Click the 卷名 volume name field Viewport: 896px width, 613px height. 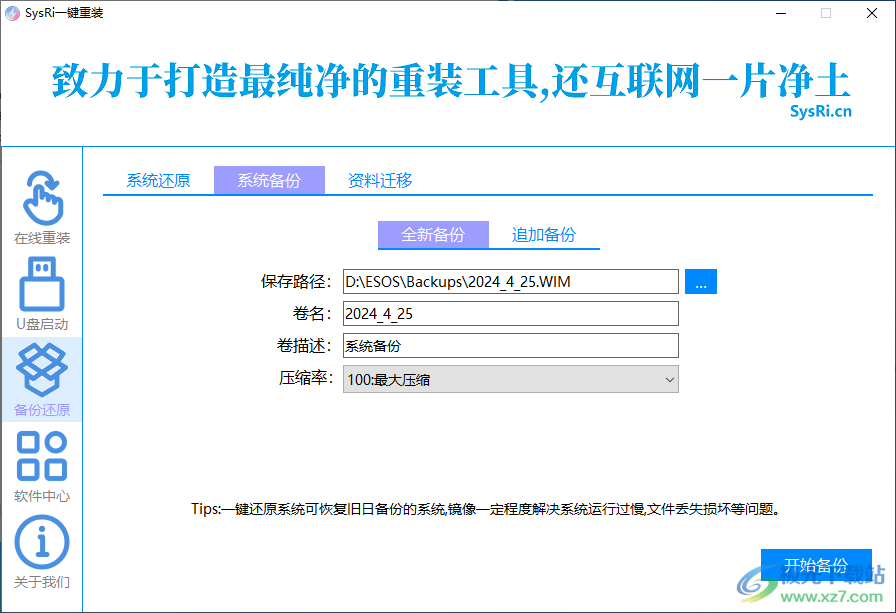(x=510, y=314)
